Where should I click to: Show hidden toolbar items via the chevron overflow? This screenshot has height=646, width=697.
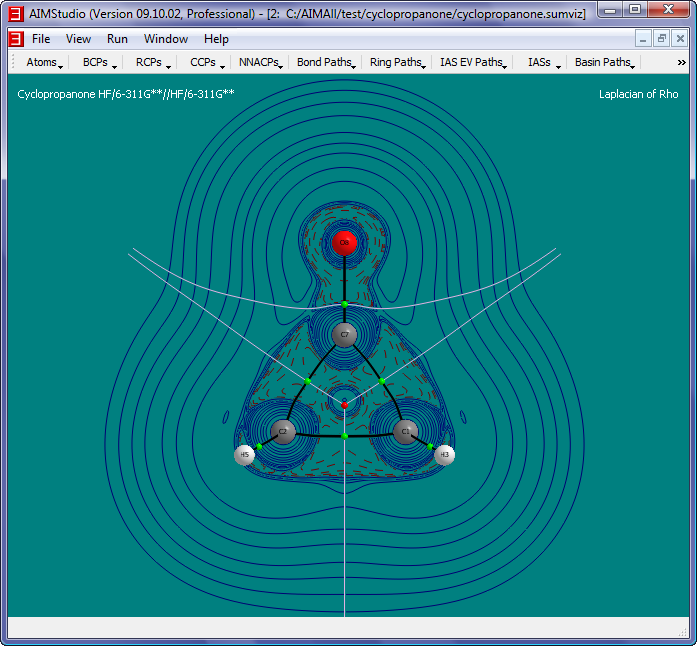681,62
